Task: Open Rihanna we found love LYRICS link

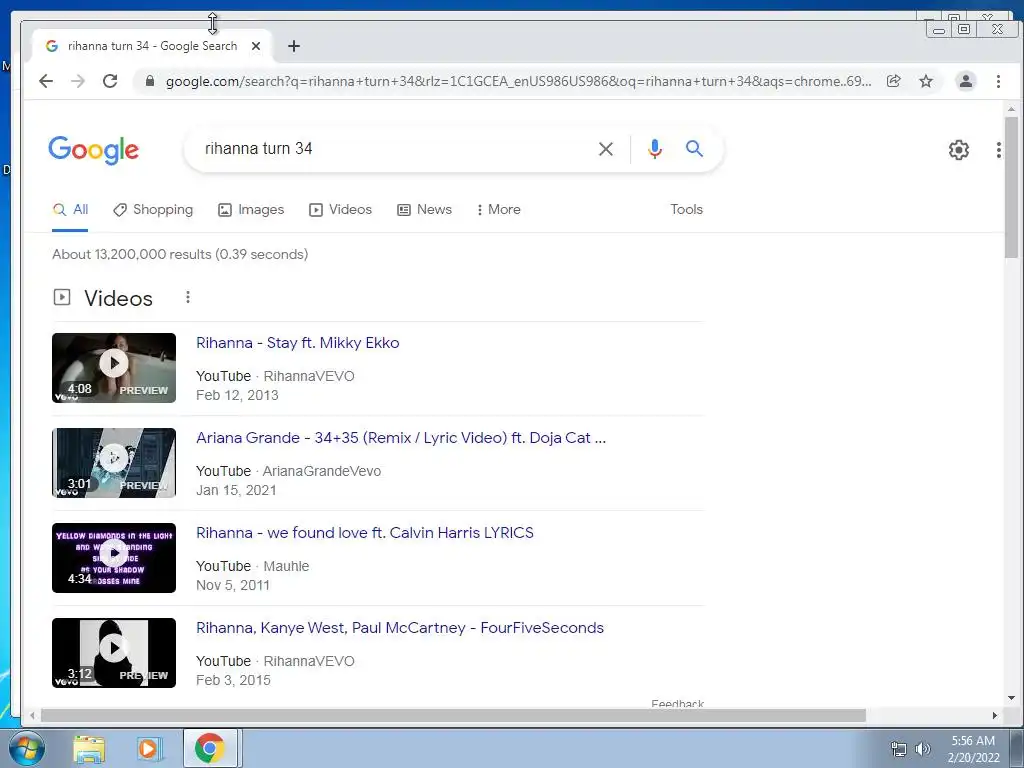Action: pyautogui.click(x=364, y=533)
